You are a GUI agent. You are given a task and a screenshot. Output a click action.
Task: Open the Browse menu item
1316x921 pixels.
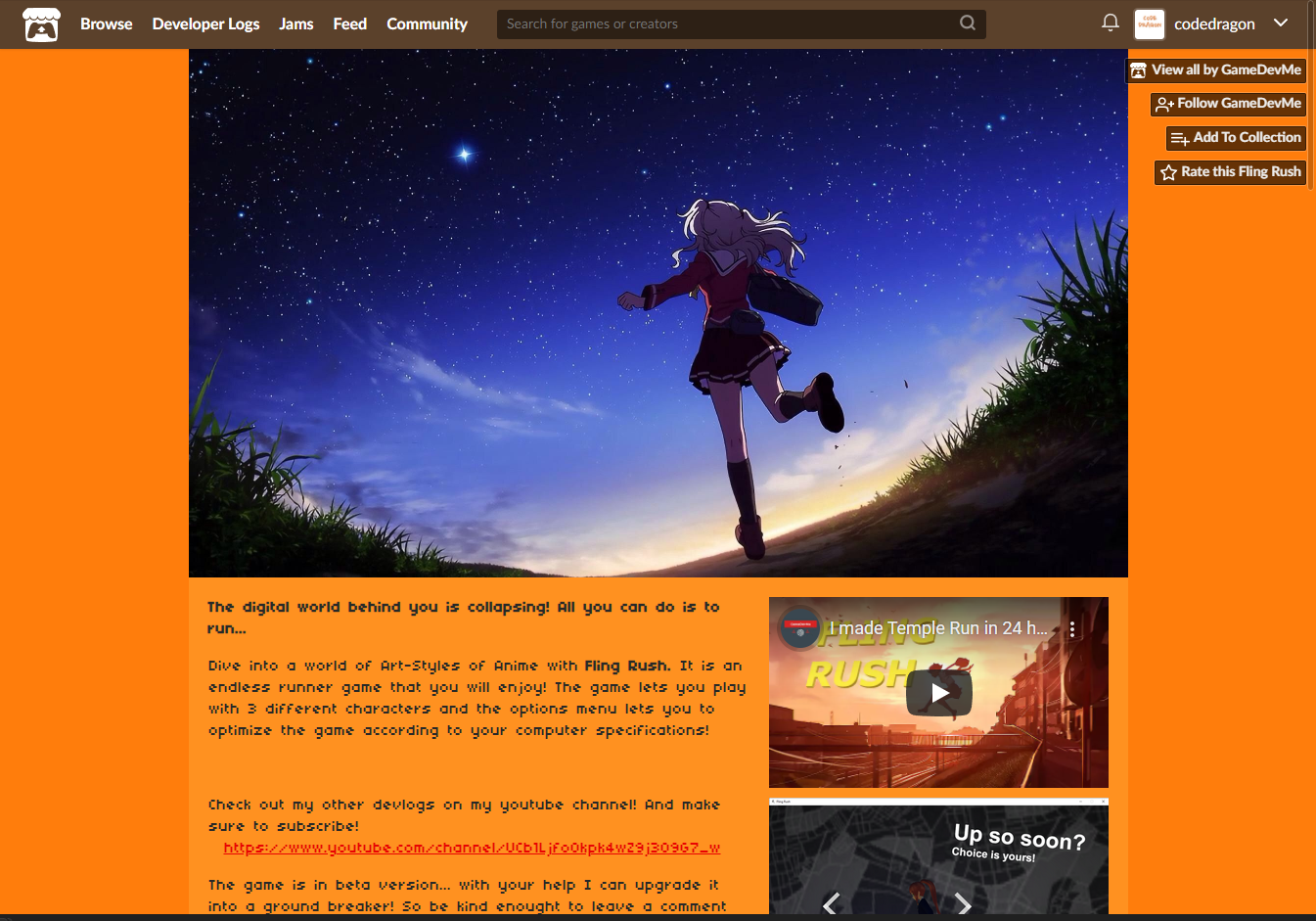tap(106, 23)
